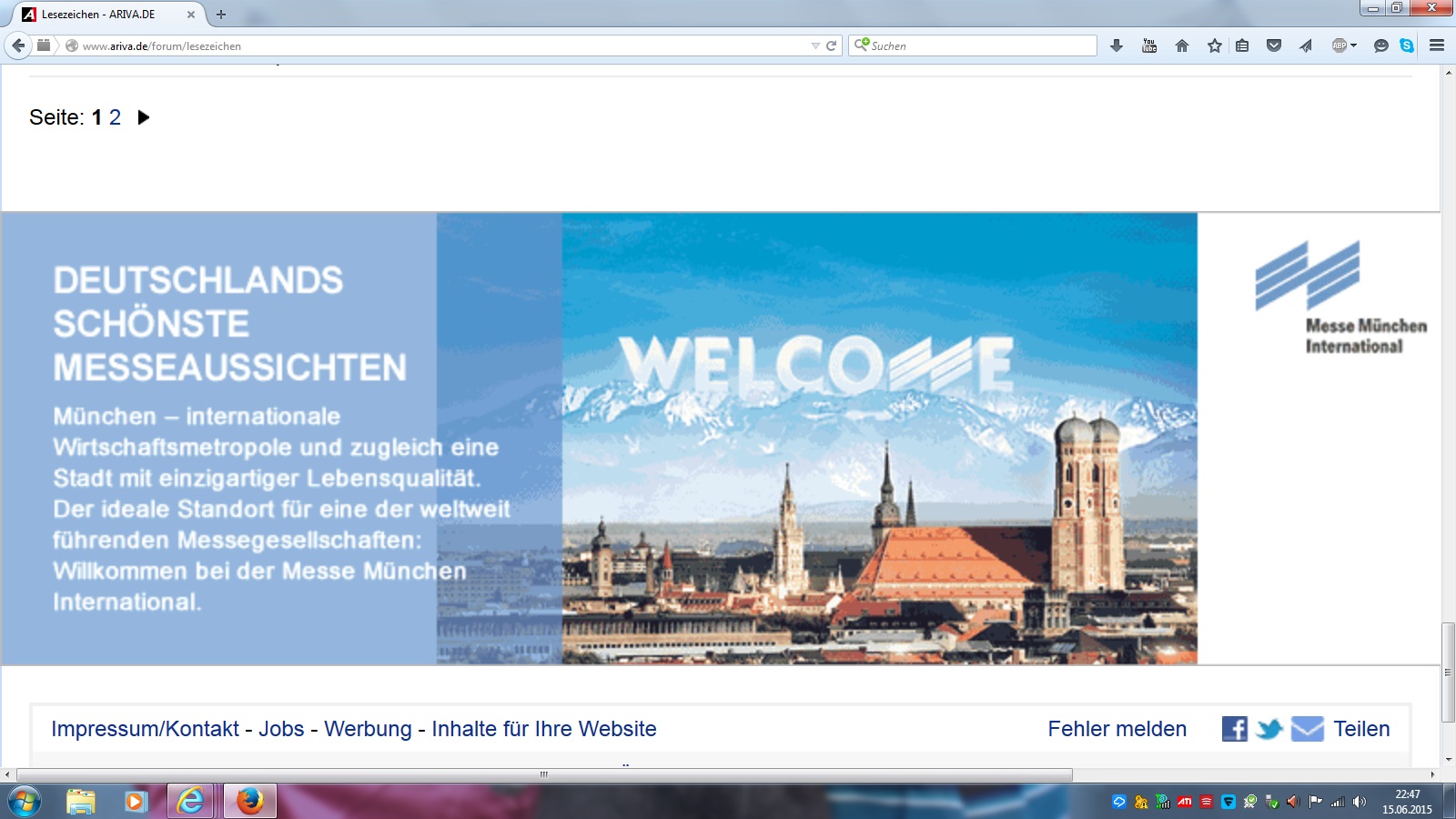This screenshot has width=1456, height=819.
Task: Click the Skype toolbar icon
Action: tap(1407, 45)
